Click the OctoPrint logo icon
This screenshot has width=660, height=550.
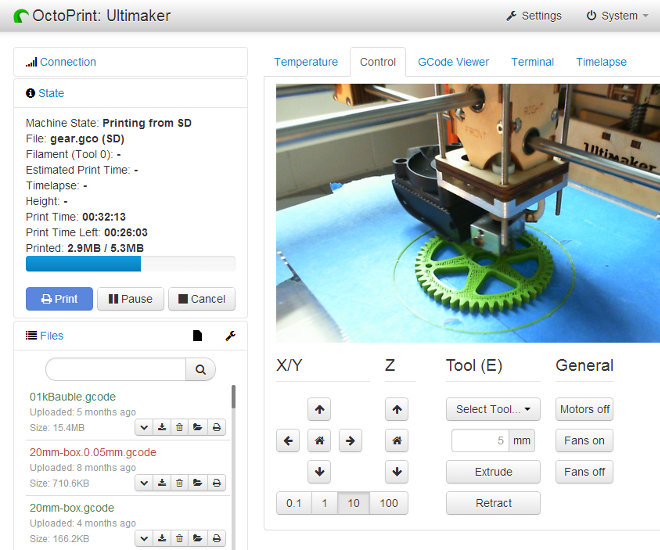tap(21, 16)
